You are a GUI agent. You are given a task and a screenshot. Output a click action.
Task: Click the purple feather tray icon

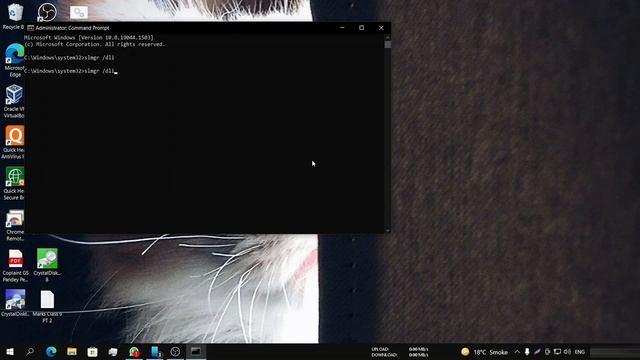point(537,352)
